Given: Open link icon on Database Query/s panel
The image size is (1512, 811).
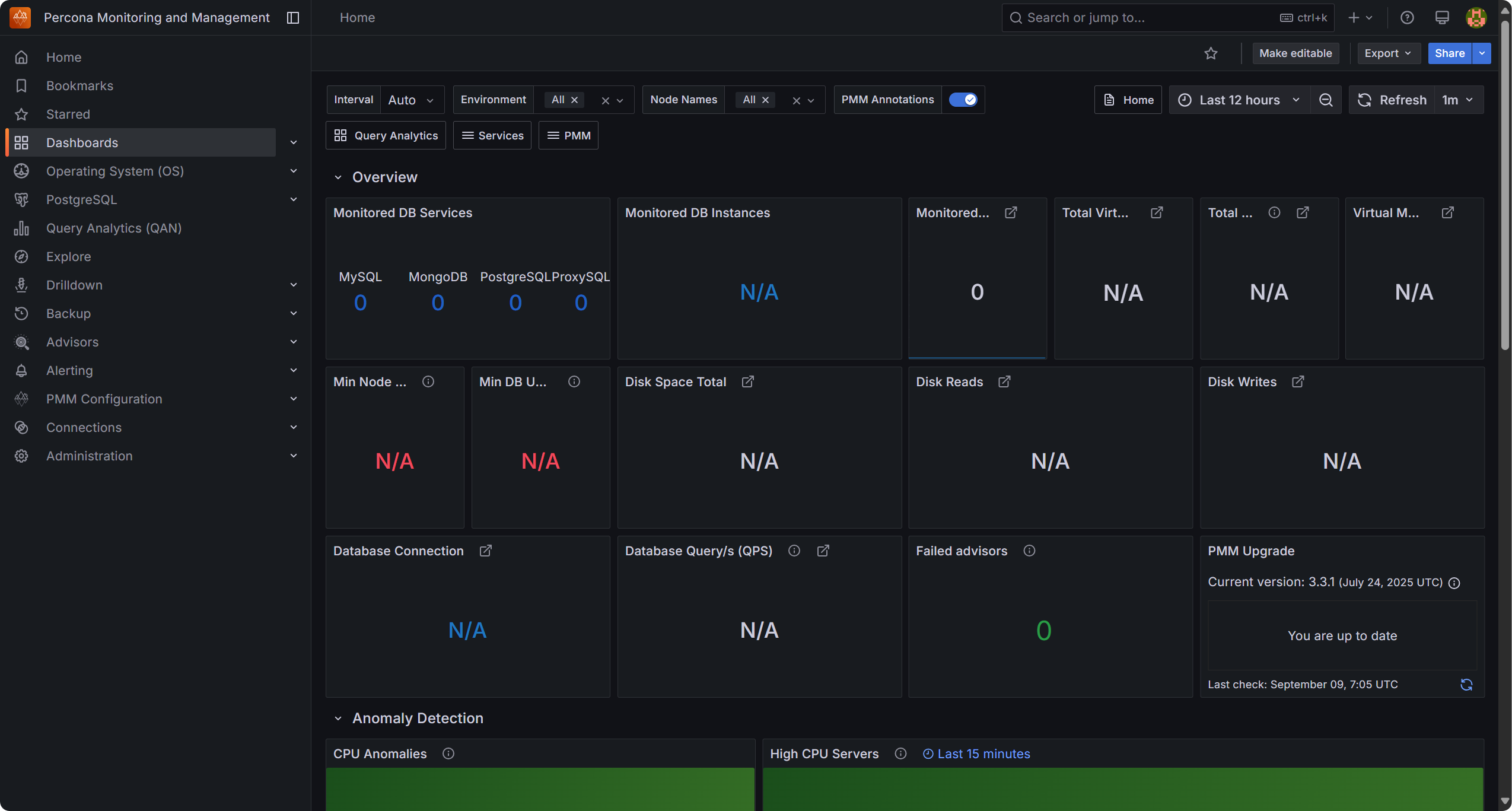Looking at the screenshot, I should coord(823,551).
